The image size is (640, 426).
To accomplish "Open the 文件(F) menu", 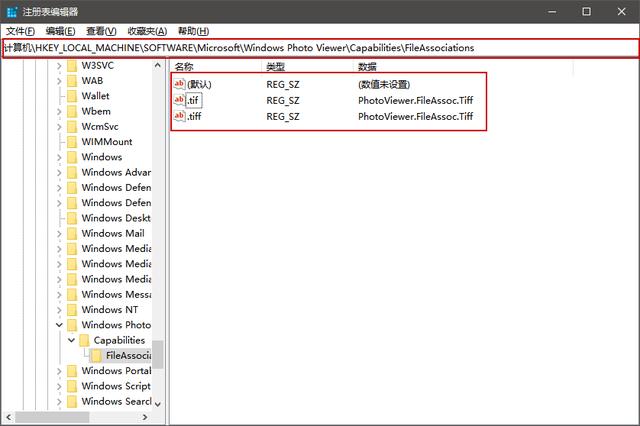I will [20, 31].
